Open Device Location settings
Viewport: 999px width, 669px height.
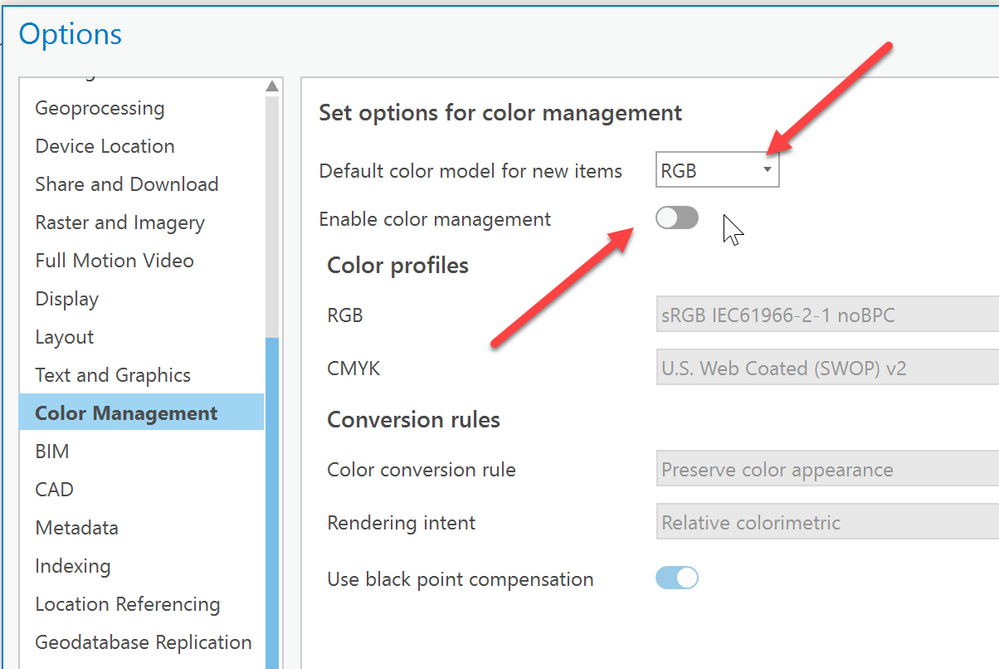104,146
